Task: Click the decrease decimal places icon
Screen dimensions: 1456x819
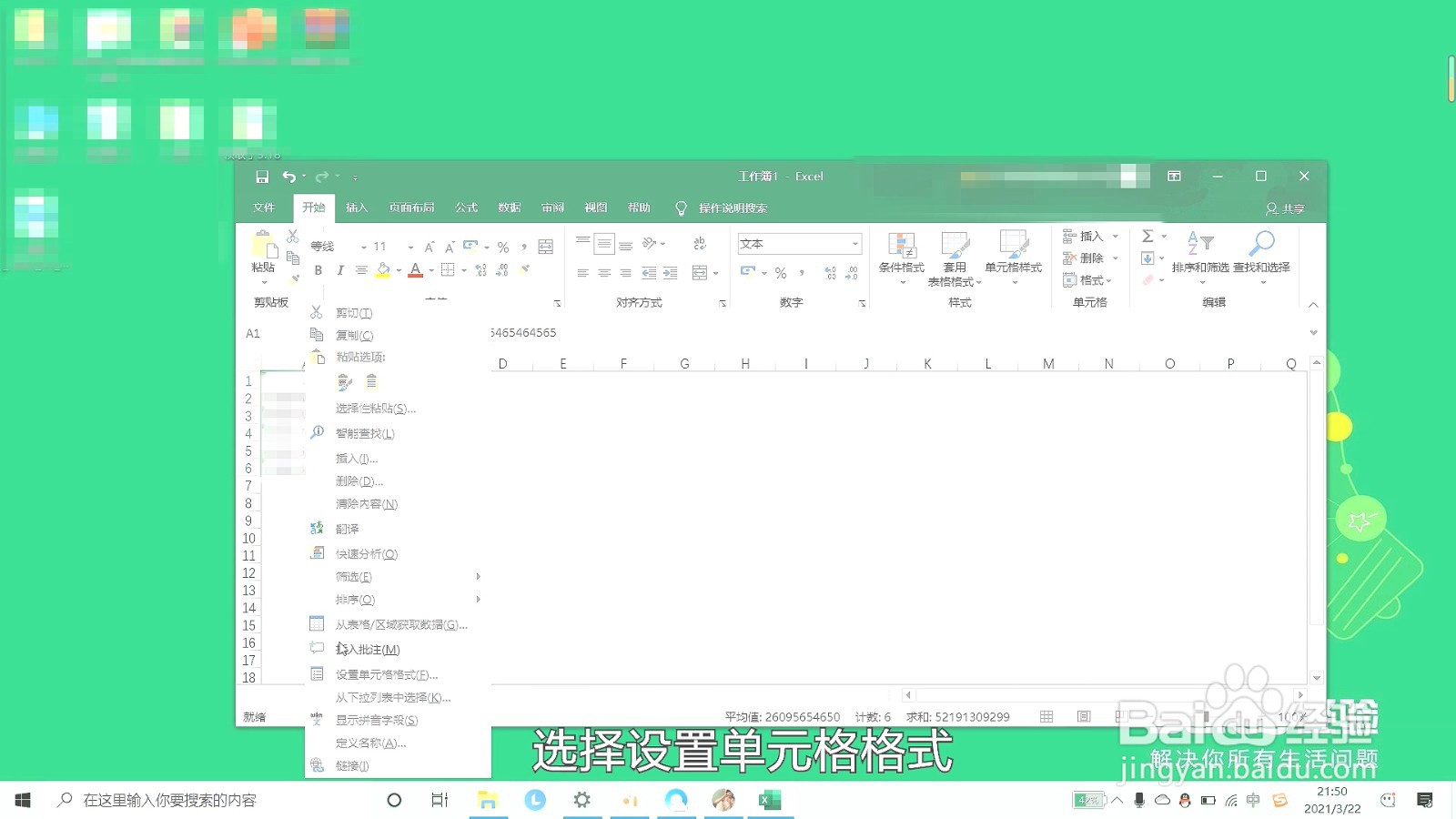Action: tap(853, 273)
